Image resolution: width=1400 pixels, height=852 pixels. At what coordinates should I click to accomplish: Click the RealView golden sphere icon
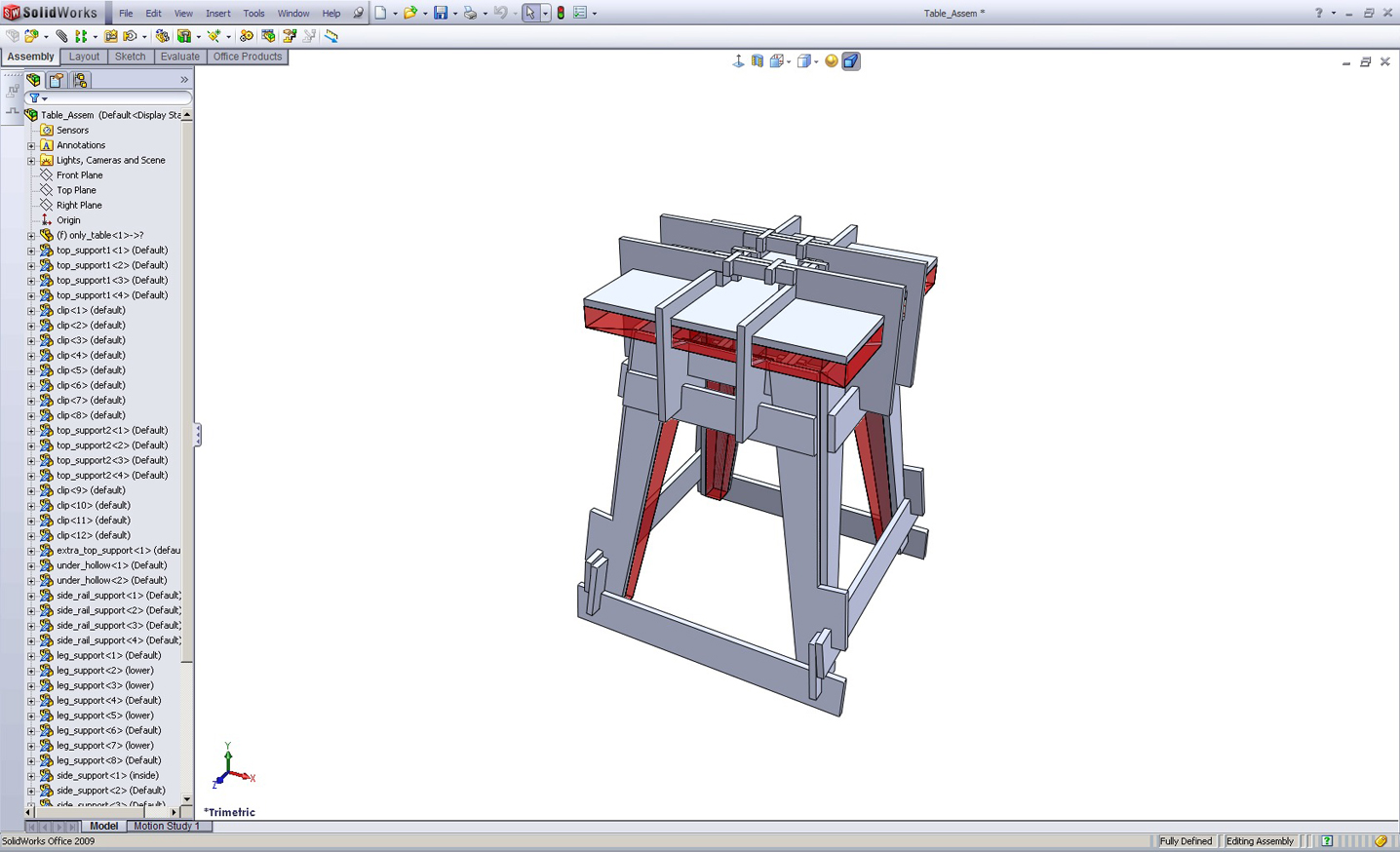click(x=831, y=61)
